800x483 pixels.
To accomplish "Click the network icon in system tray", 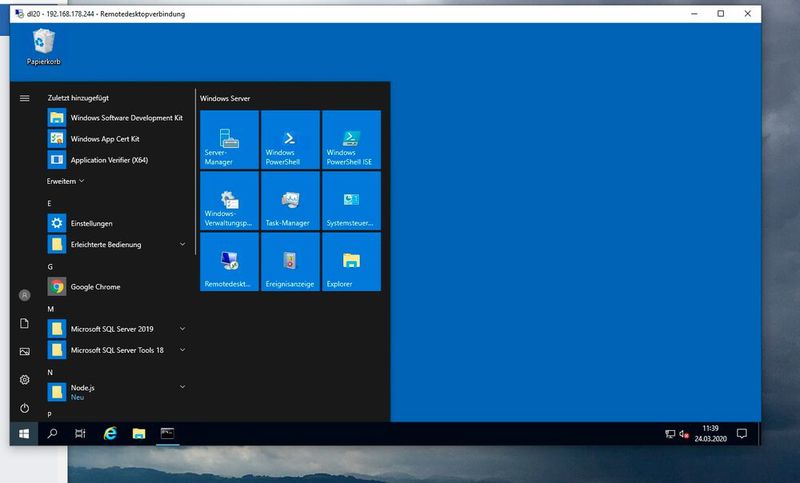I will 670,434.
